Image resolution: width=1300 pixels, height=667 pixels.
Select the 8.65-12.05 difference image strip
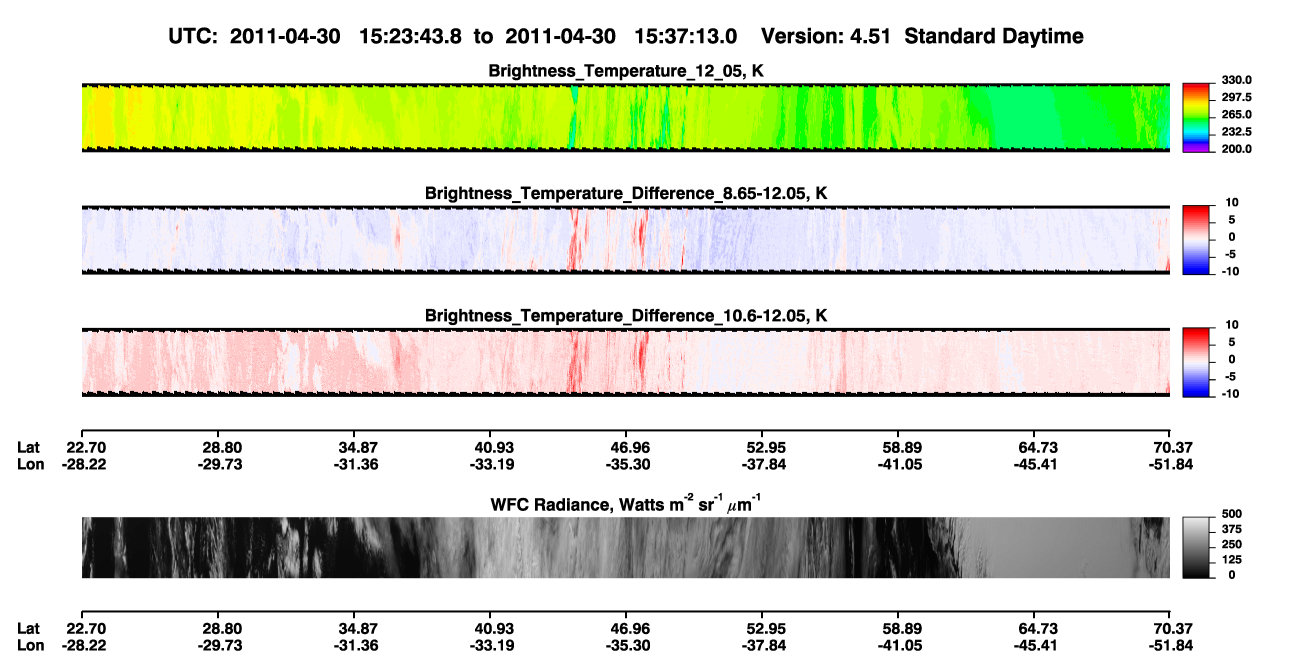pyautogui.click(x=625, y=239)
